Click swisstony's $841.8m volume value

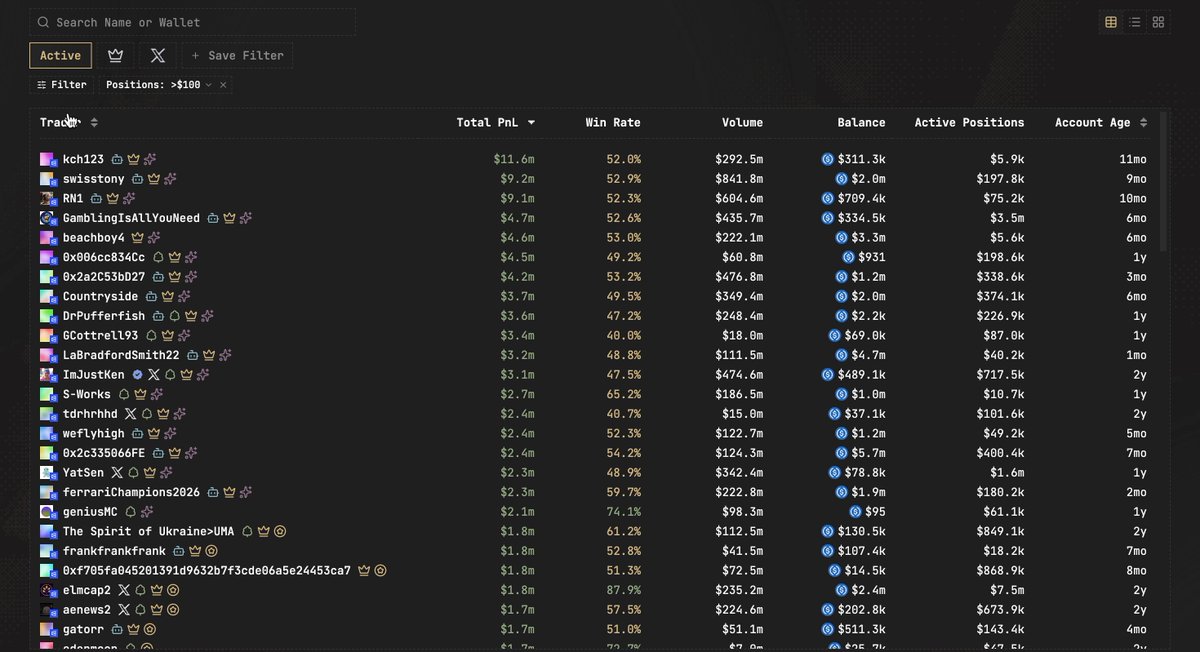[x=739, y=179]
